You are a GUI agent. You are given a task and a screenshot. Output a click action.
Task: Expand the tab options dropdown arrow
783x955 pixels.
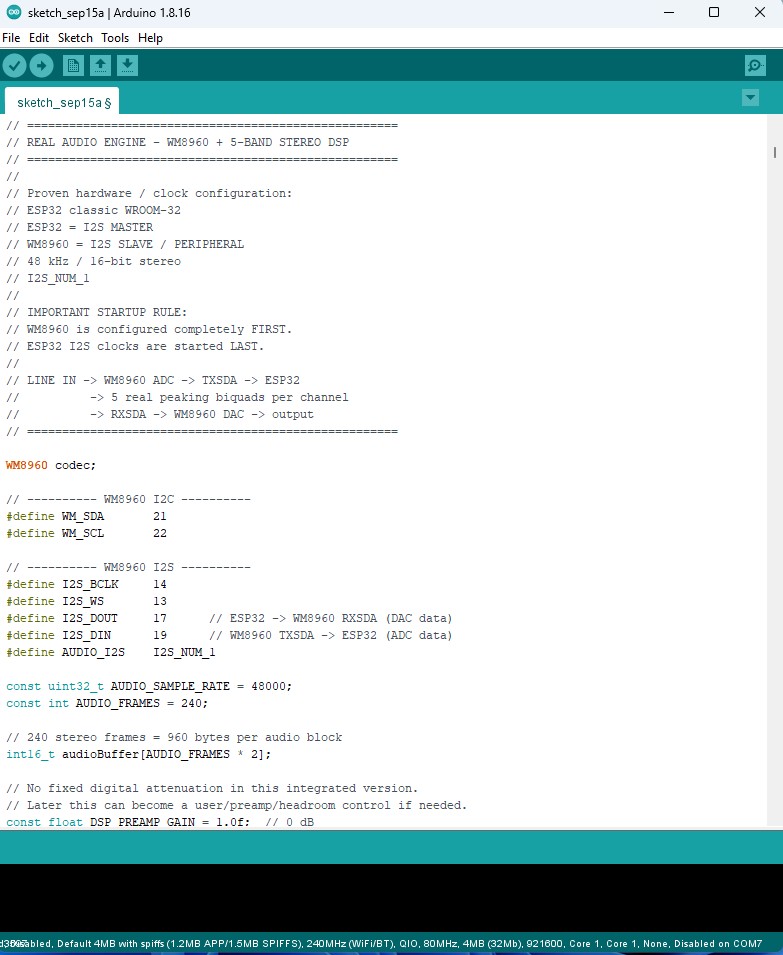click(750, 97)
